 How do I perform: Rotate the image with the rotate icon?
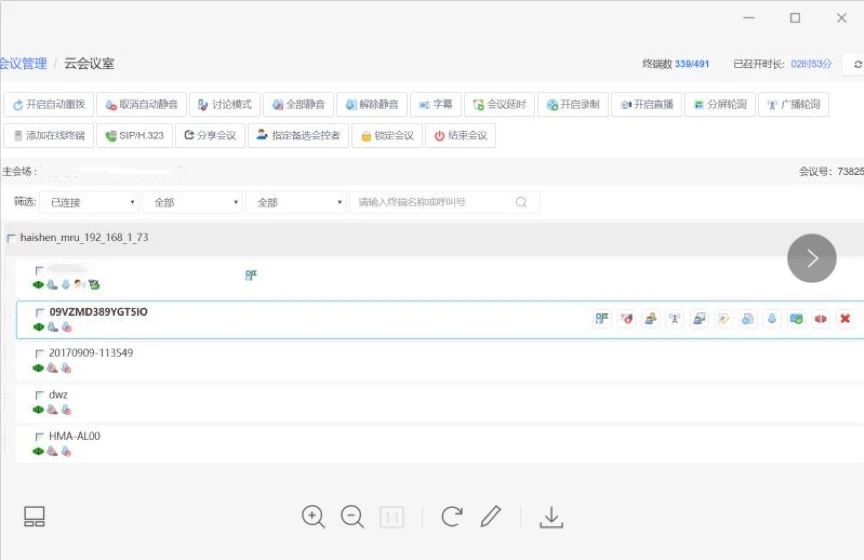pos(452,516)
